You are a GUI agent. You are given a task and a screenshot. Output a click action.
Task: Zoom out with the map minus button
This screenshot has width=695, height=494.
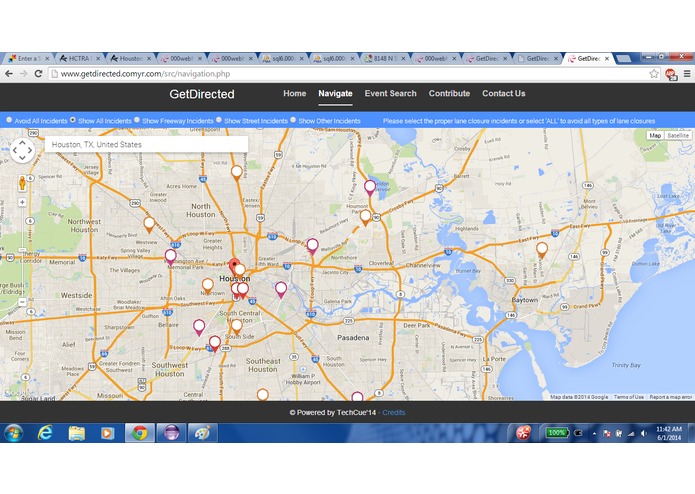22,302
